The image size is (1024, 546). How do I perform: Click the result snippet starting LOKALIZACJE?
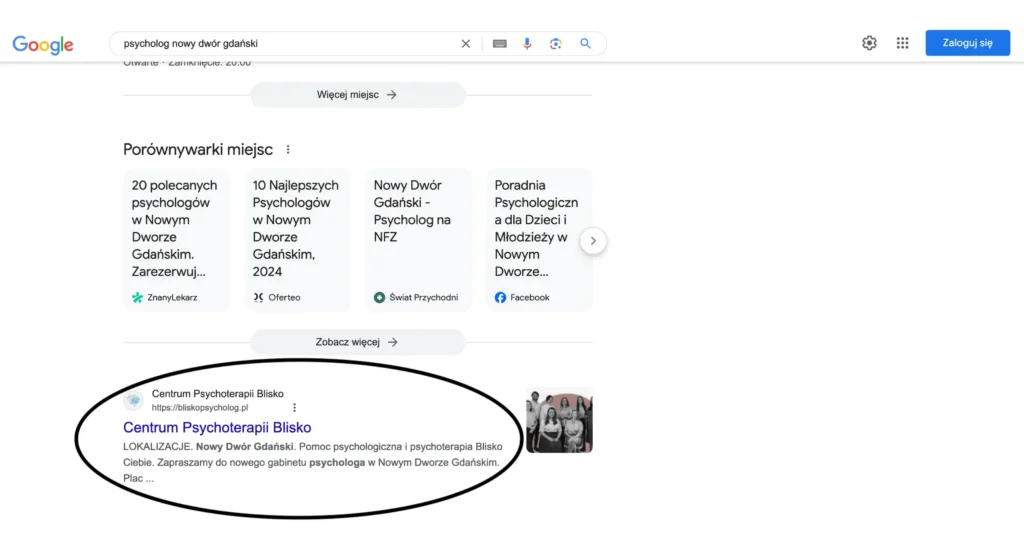tap(313, 462)
